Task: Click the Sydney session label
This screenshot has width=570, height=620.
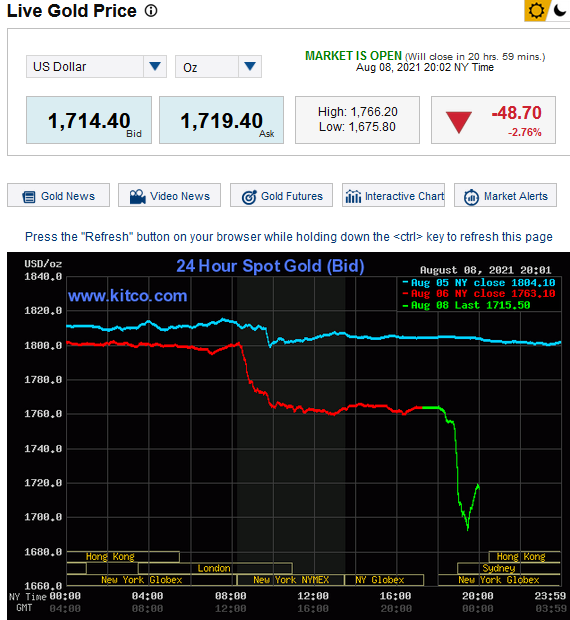Action: [x=499, y=568]
